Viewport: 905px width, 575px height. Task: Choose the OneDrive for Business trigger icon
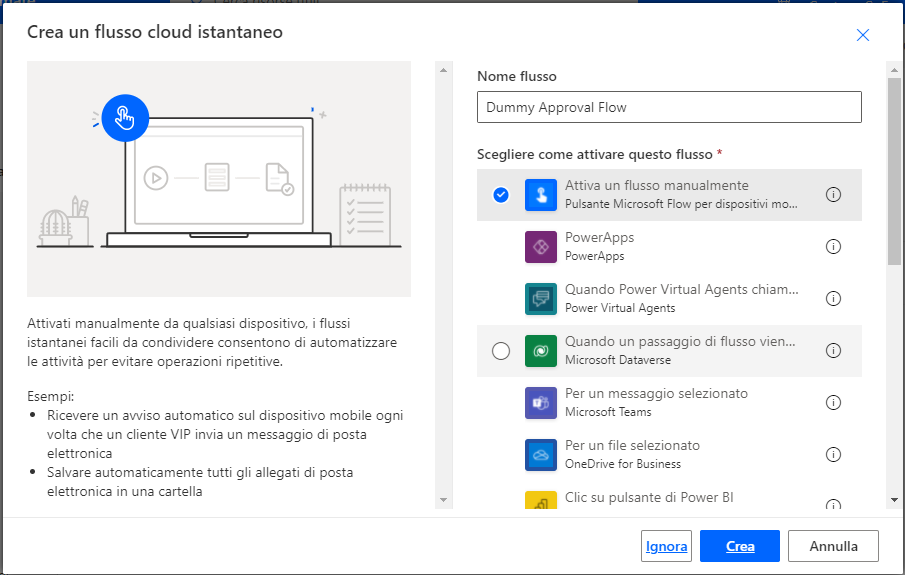point(541,455)
